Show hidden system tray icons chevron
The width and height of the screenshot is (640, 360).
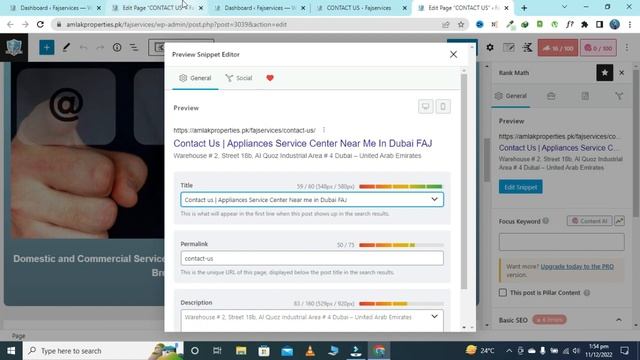(x=509, y=351)
